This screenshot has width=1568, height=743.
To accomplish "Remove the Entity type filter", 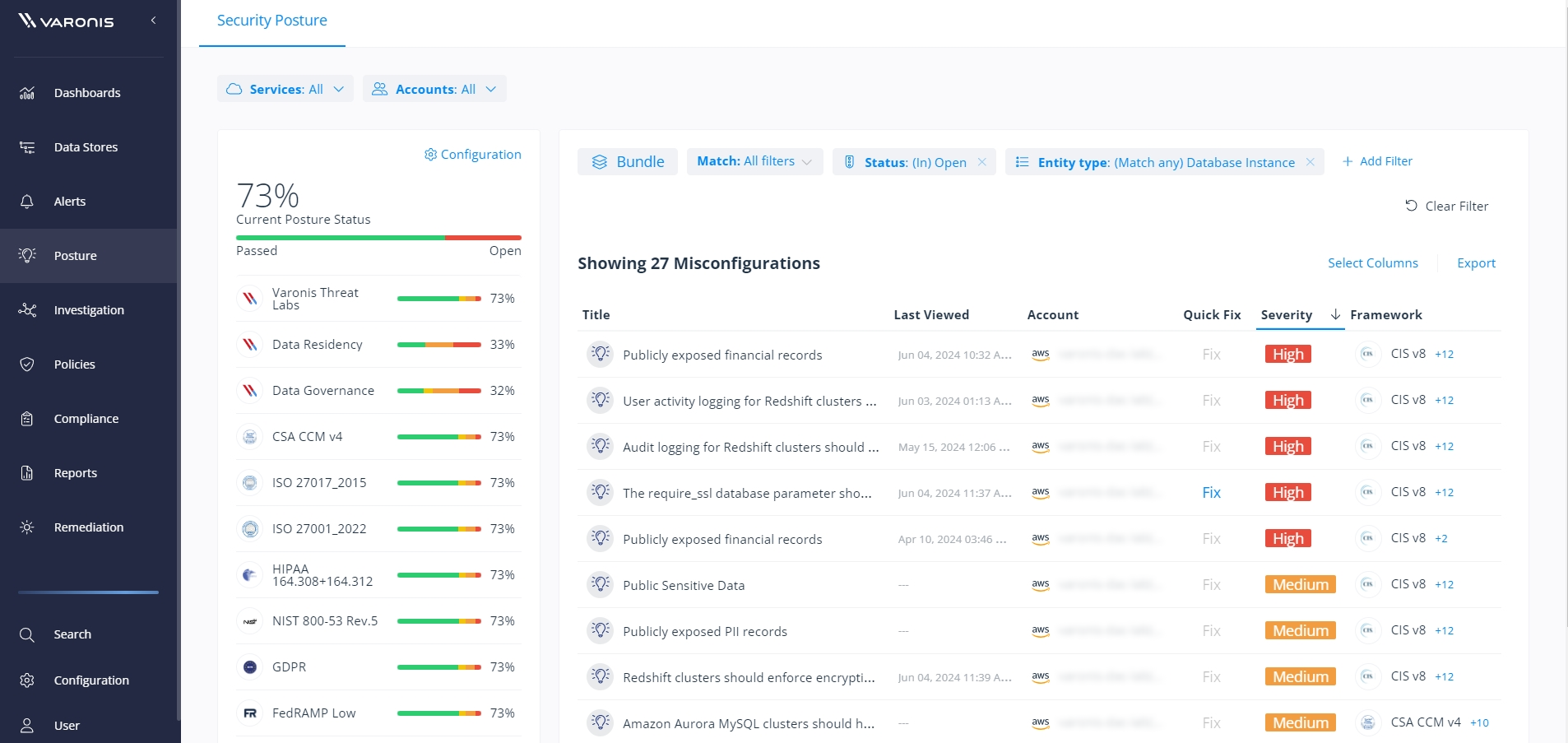I will point(1311,162).
